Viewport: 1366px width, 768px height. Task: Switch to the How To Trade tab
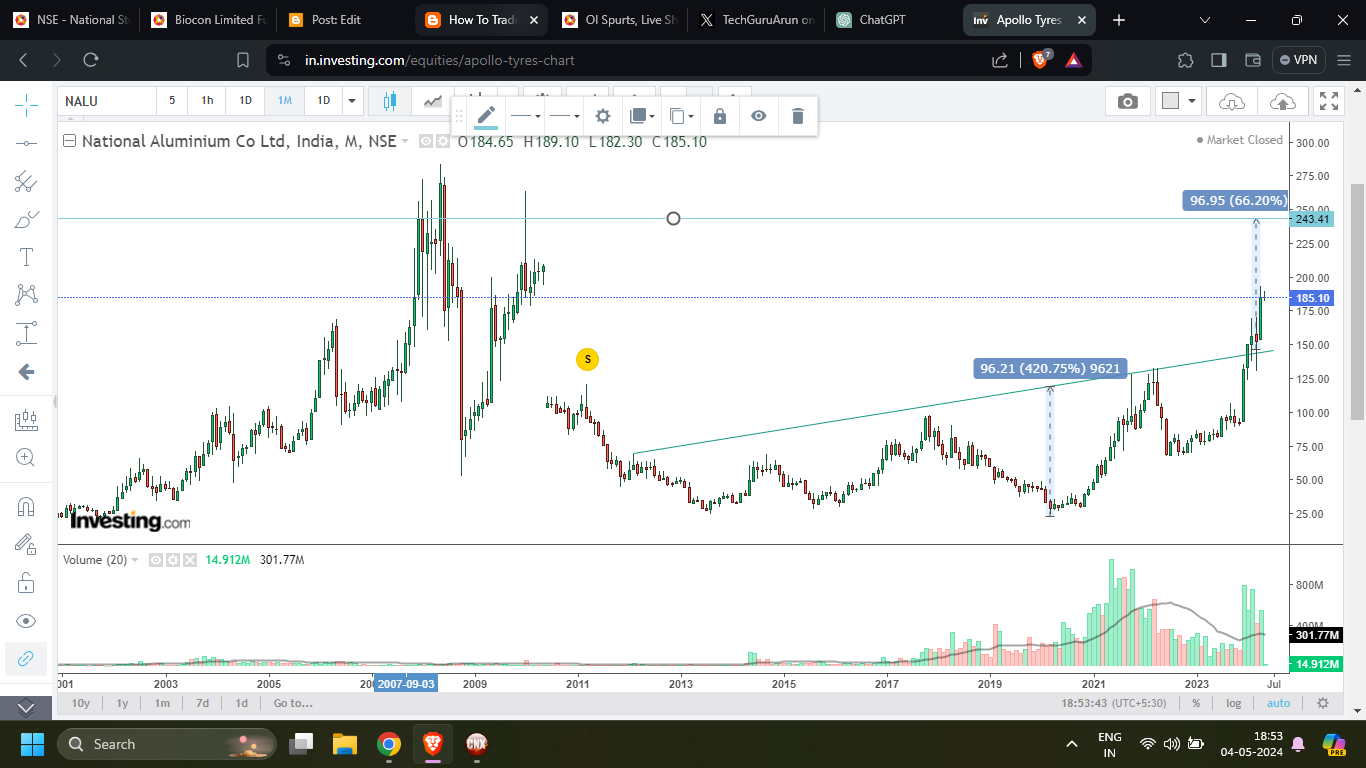482,20
